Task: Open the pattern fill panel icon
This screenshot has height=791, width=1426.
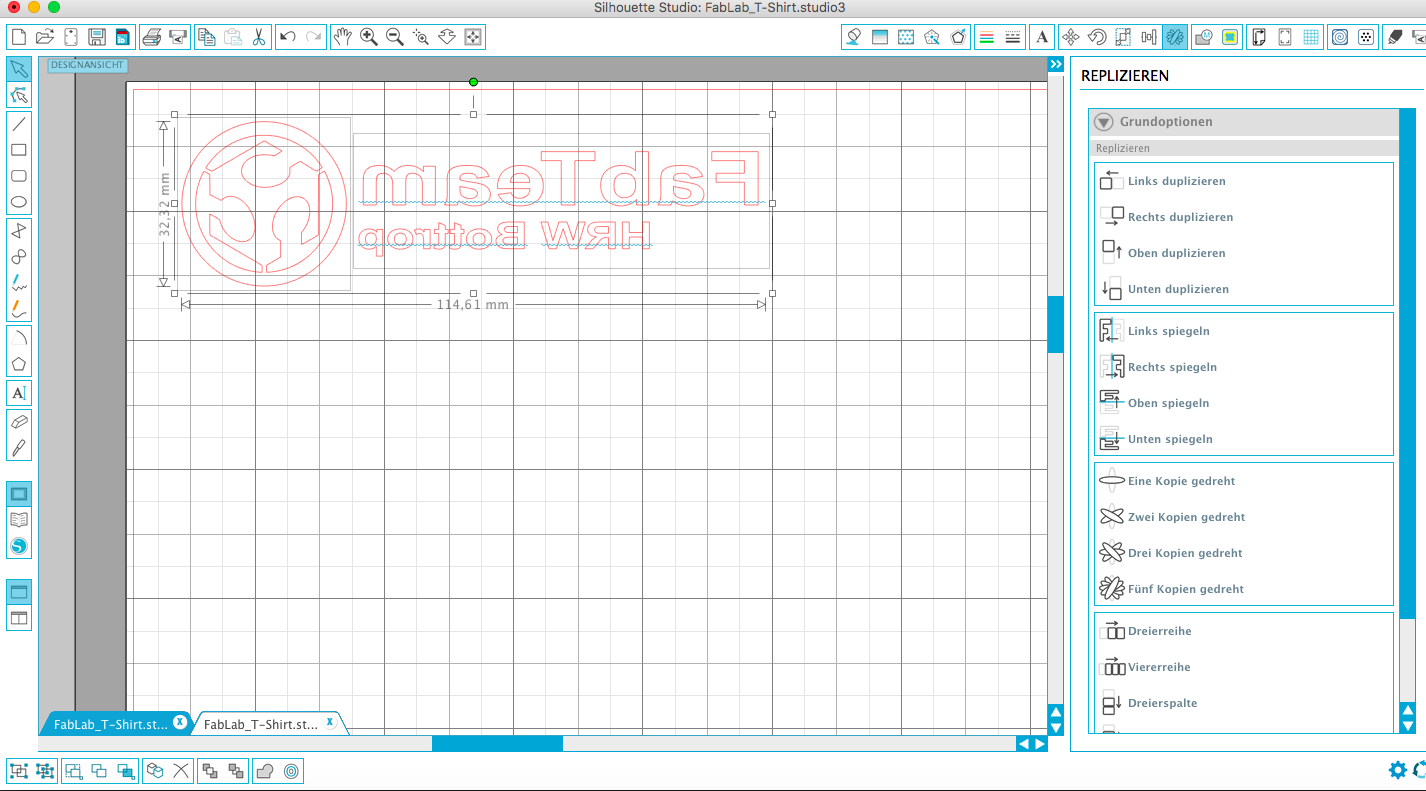Action: [x=906, y=37]
